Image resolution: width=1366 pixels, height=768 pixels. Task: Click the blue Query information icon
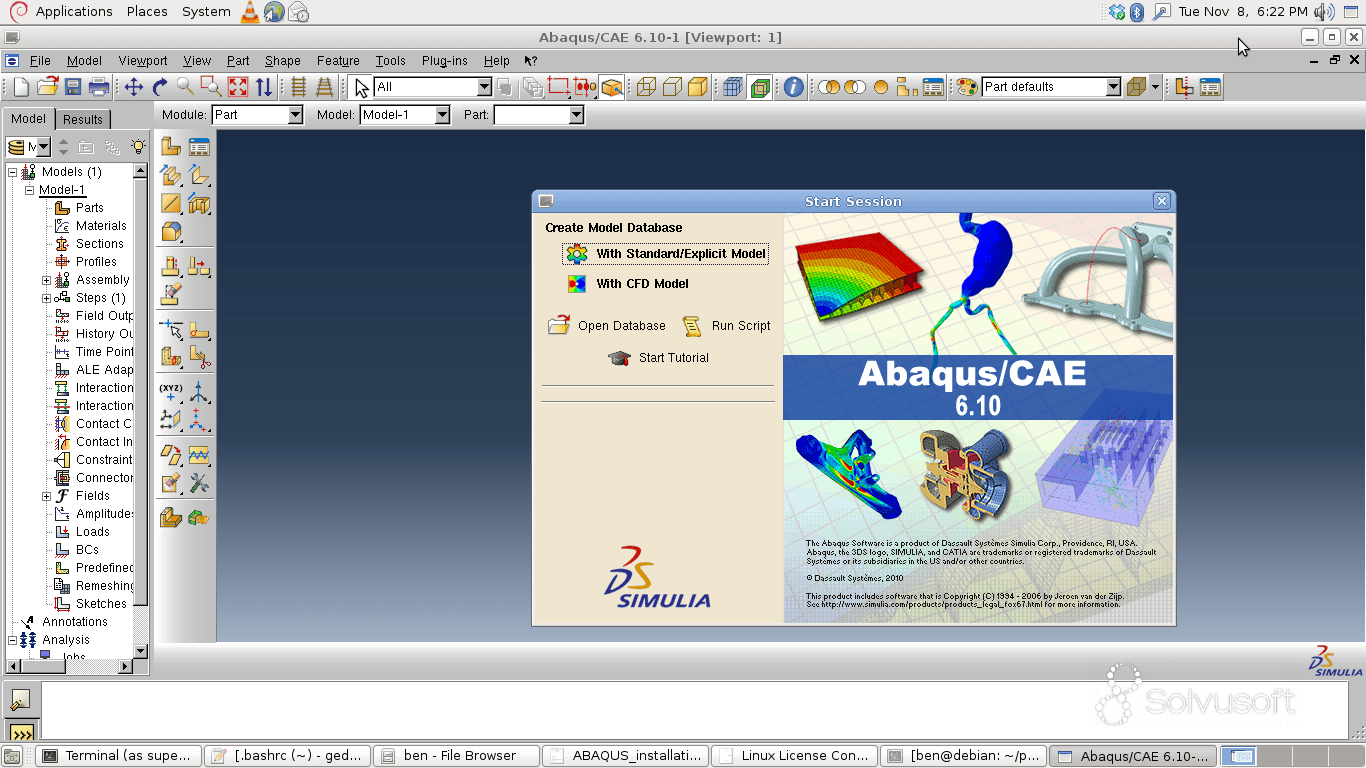[794, 87]
